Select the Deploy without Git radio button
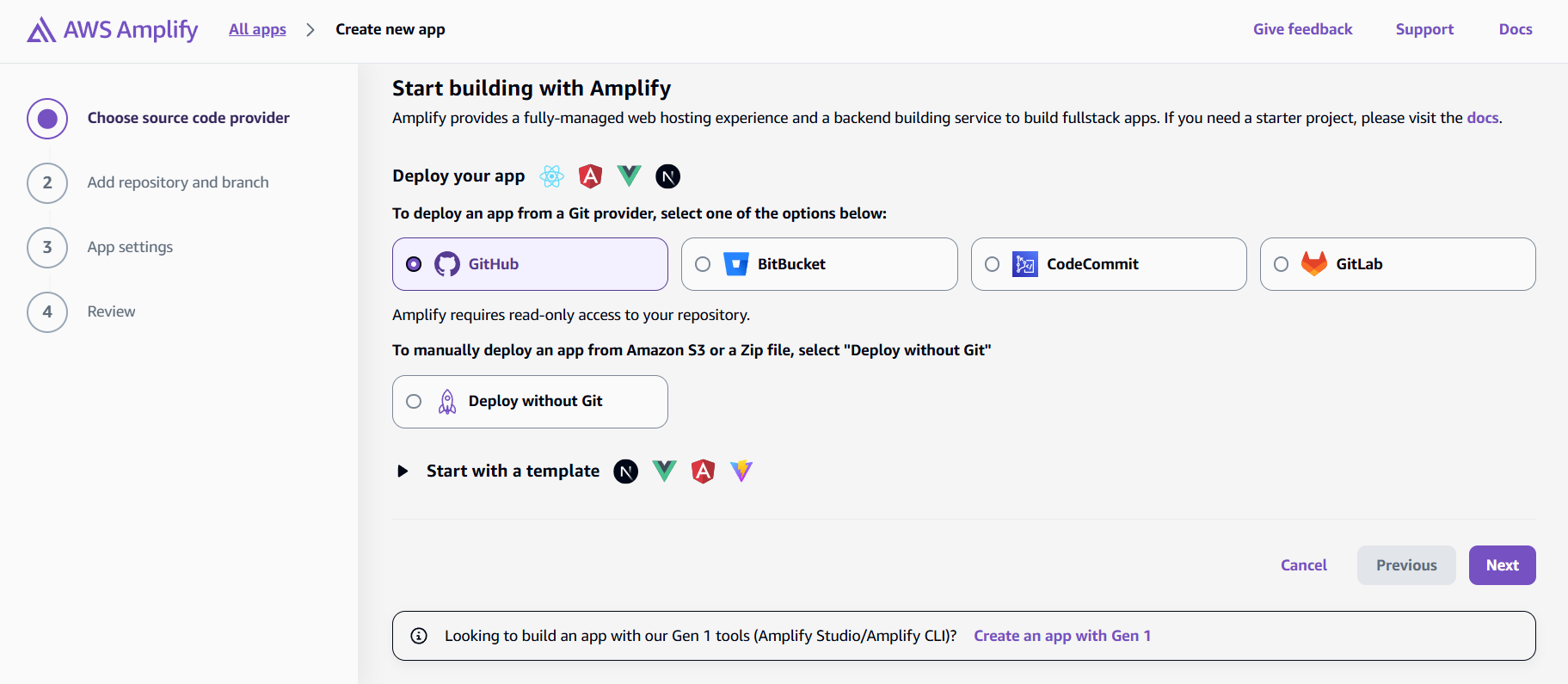The image size is (1568, 684). pyautogui.click(x=414, y=402)
